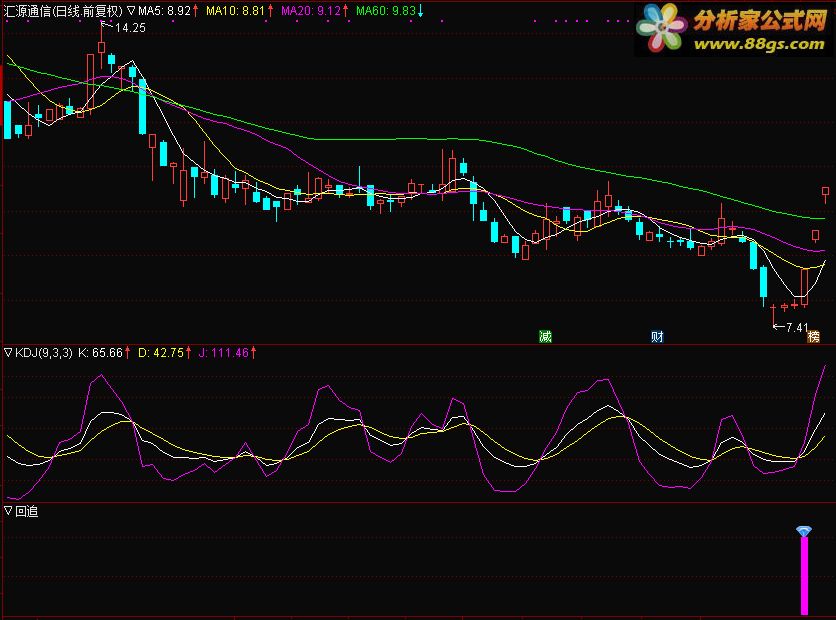Click the MA10: 8.81 value

click(235, 11)
